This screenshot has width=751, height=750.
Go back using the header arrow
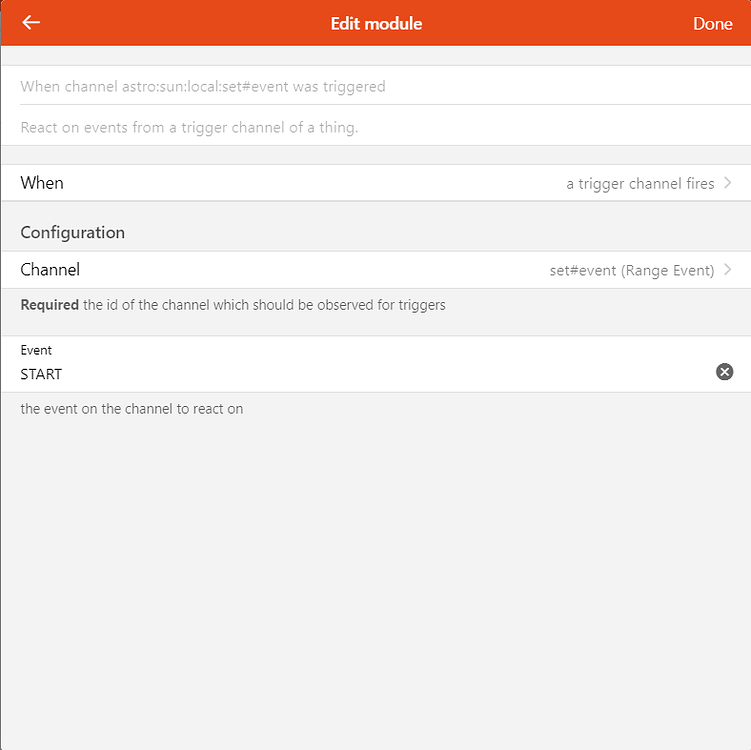[31, 22]
